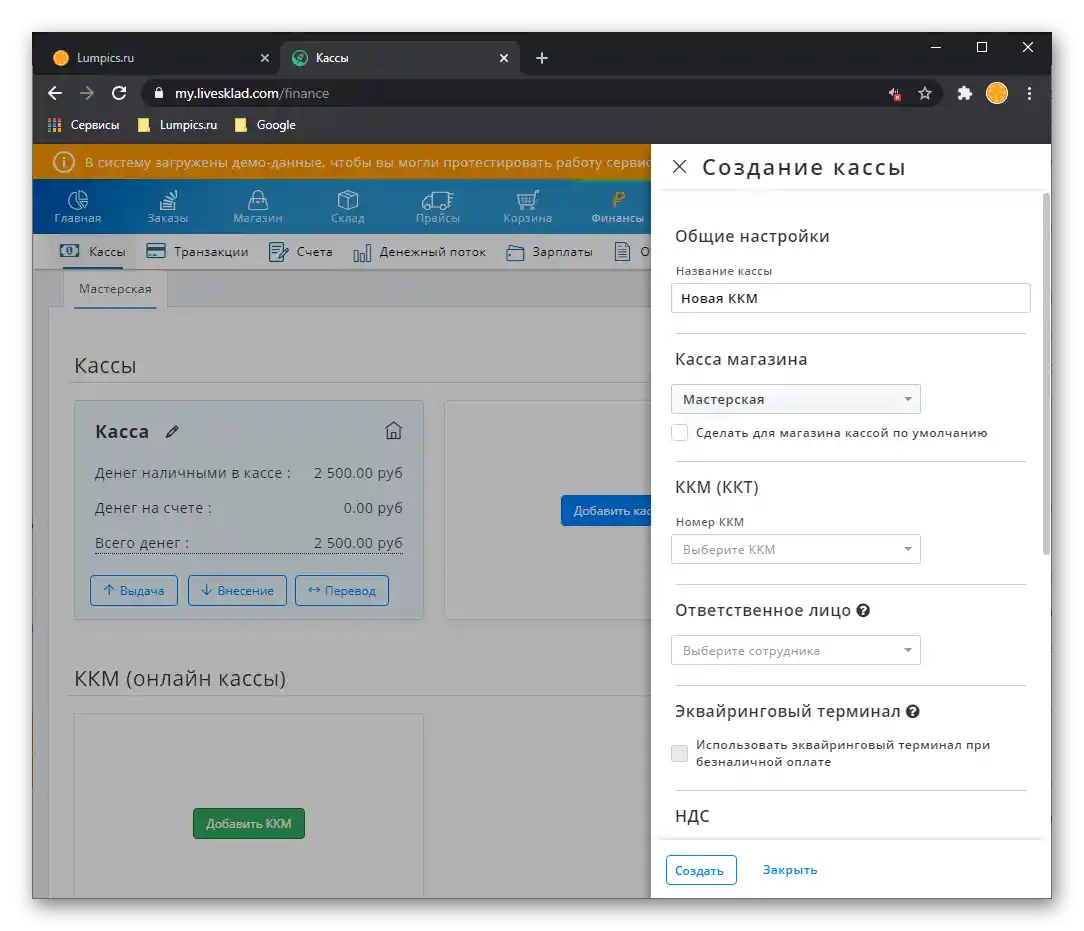This screenshot has width=1084, height=931.
Task: Click Денег на счете 0.00 руб value
Action: (x=373, y=508)
